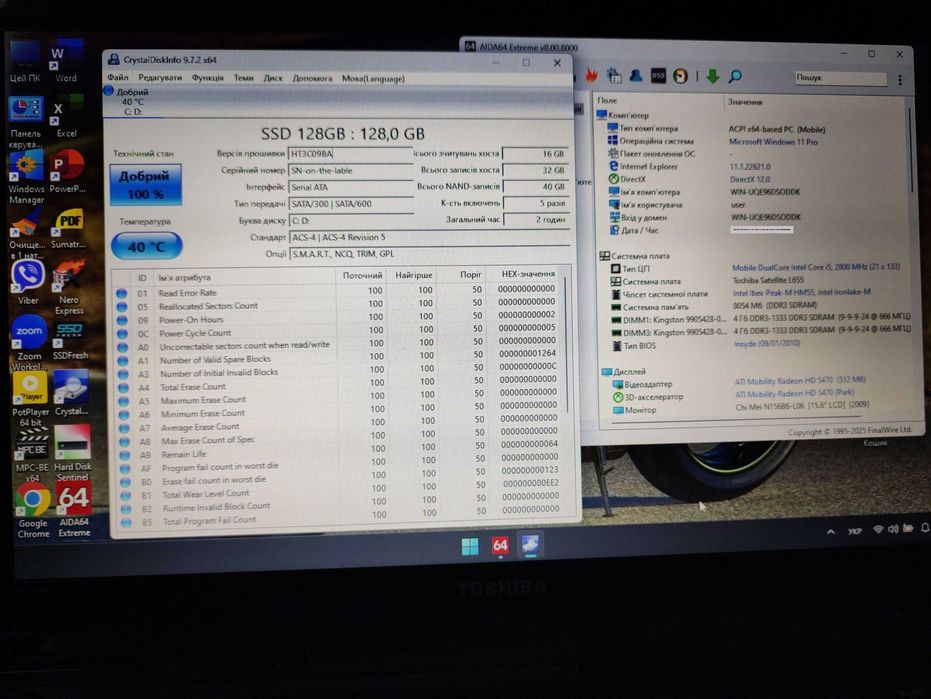
Task: Select the Системна плата group in AIDA64
Action: [635, 255]
